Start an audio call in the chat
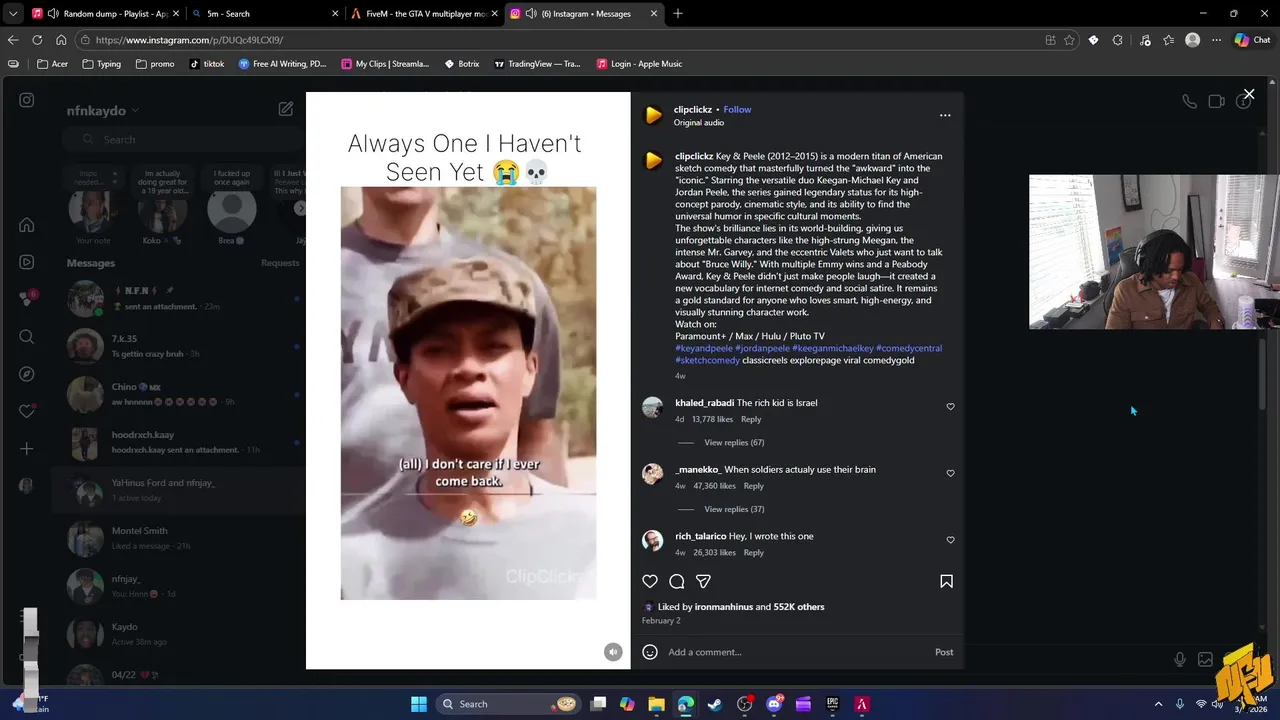The width and height of the screenshot is (1280, 720). tap(1189, 101)
